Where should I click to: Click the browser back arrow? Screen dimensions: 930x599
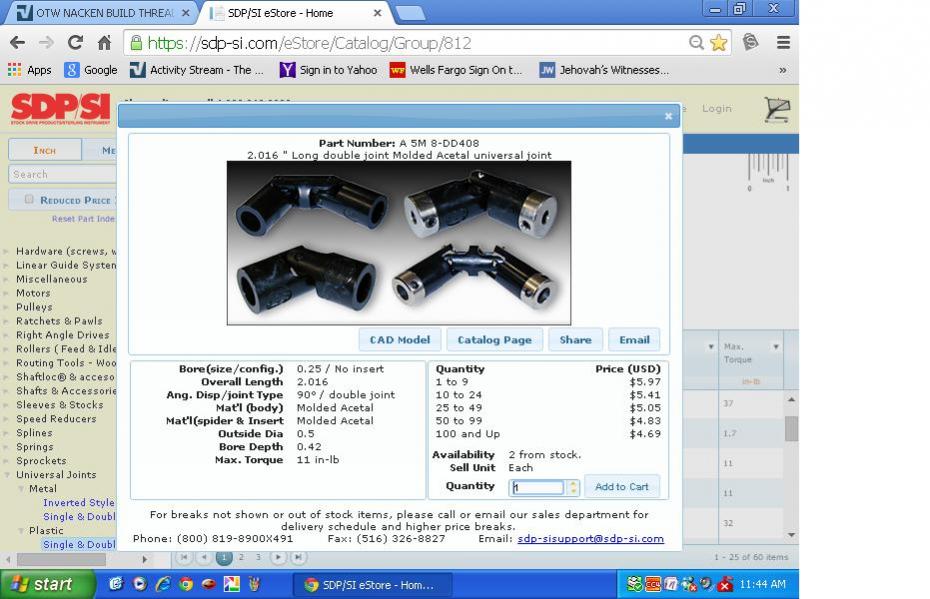pyautogui.click(x=17, y=43)
